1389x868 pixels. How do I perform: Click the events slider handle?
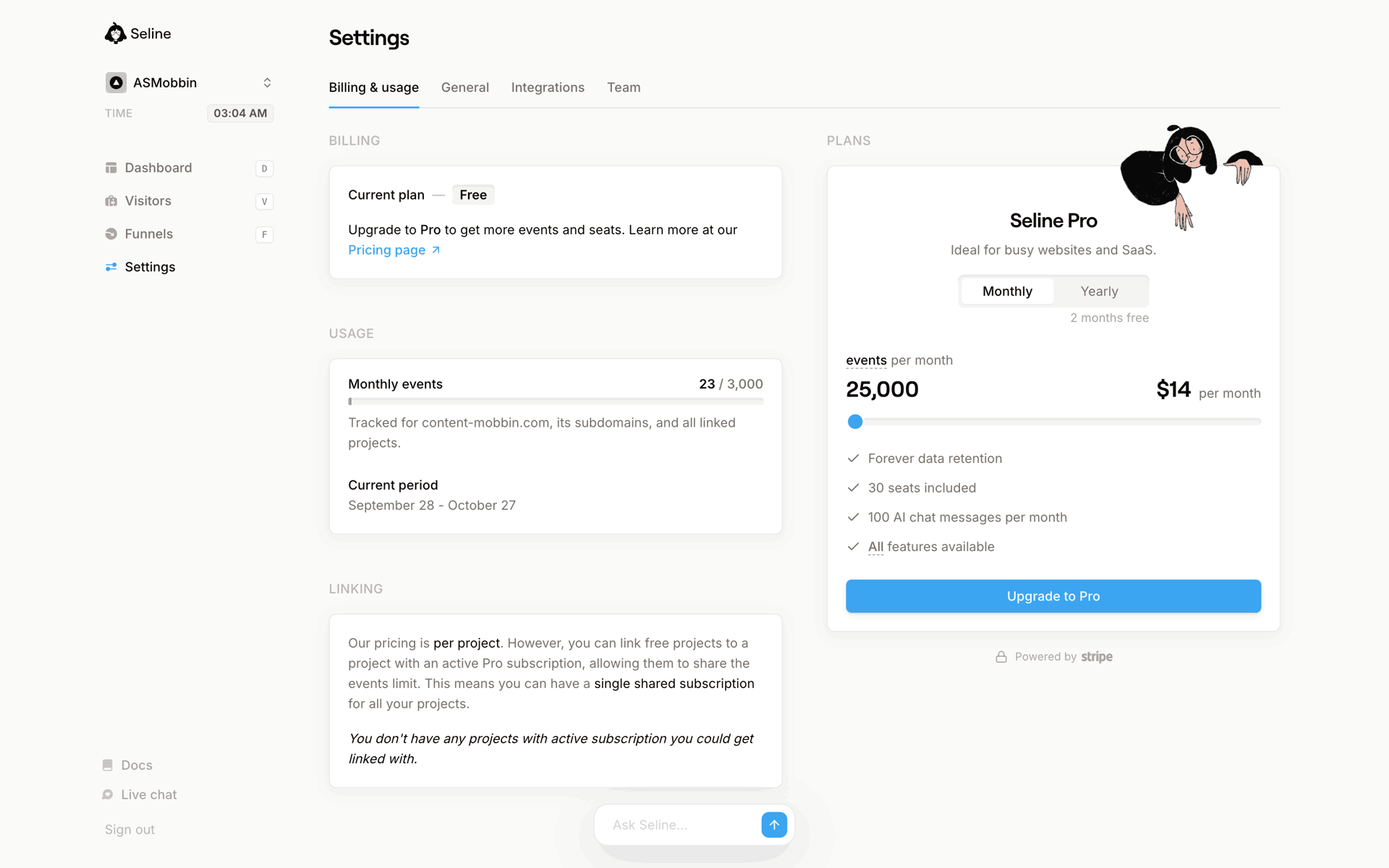855,422
